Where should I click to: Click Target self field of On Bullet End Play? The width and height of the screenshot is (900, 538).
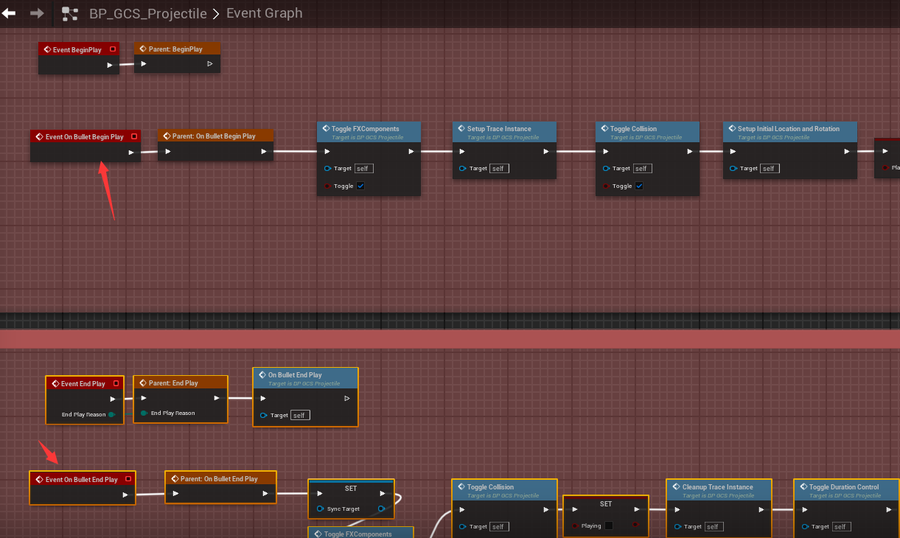click(300, 415)
